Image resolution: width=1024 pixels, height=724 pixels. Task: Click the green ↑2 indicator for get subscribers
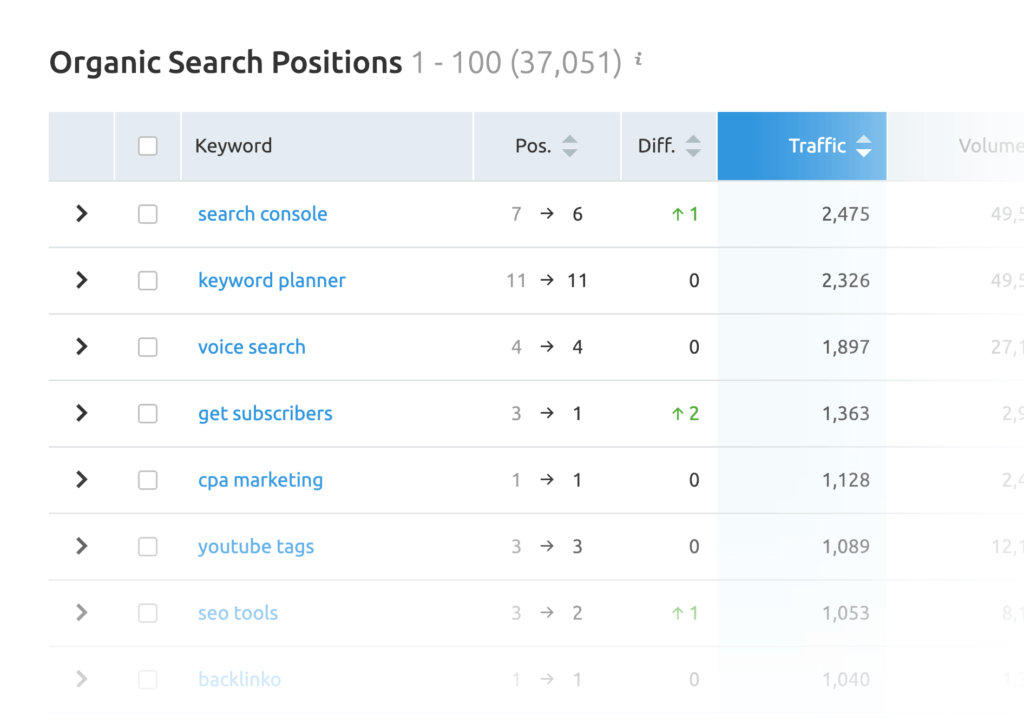tap(684, 413)
